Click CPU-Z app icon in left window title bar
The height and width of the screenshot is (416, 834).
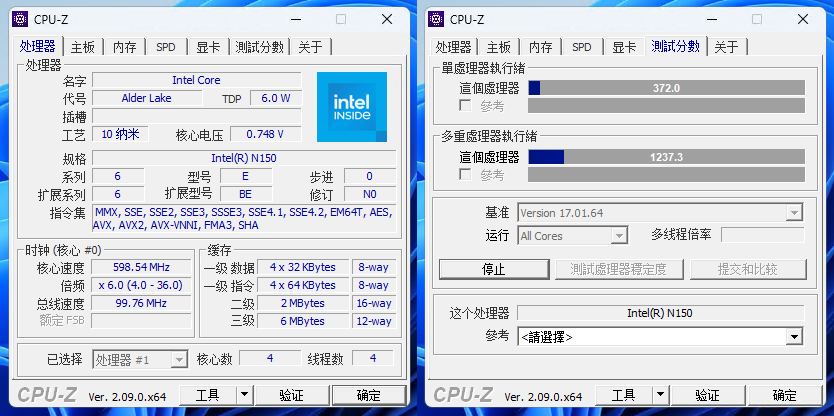point(20,19)
